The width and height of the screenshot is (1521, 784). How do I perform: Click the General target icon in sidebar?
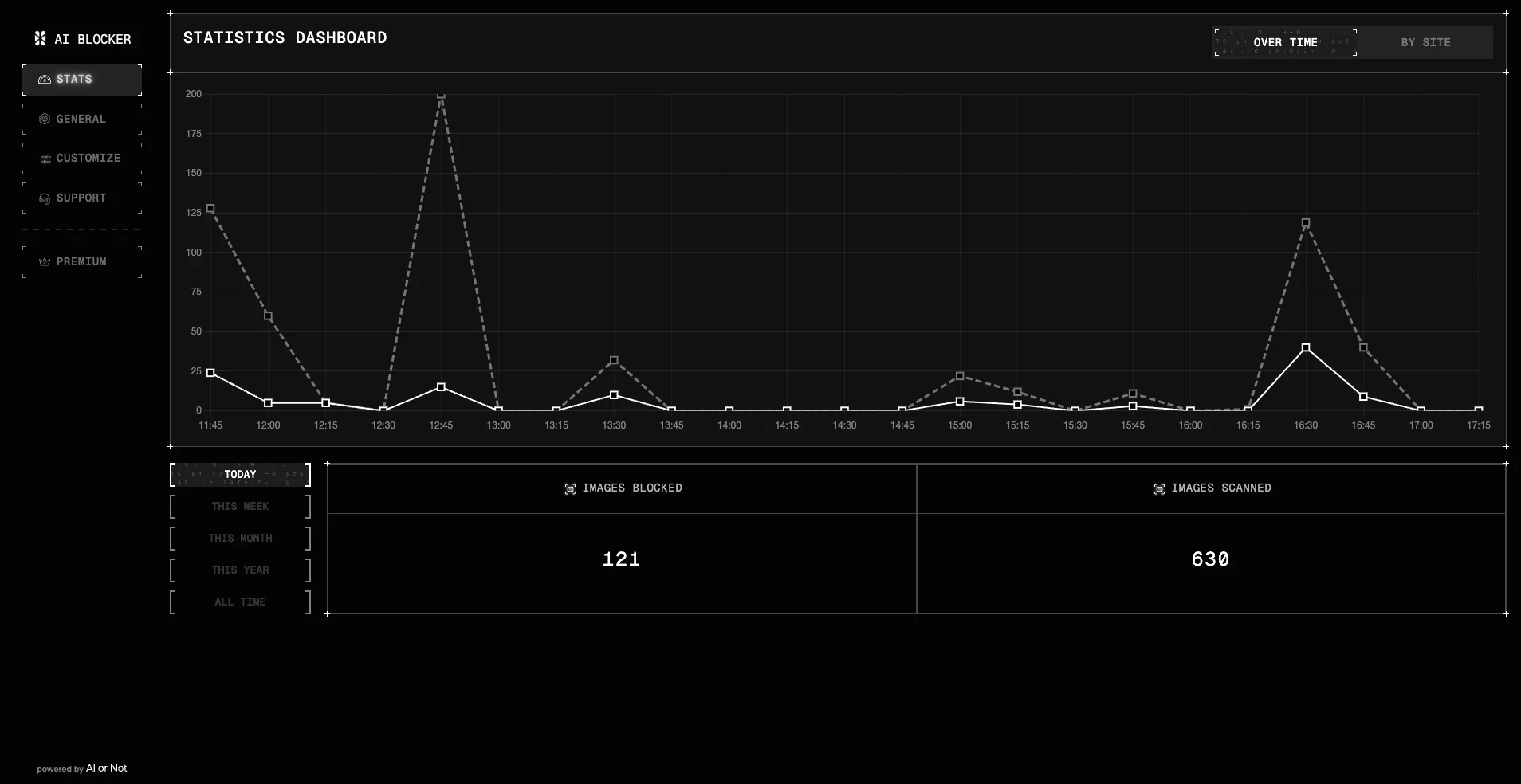[44, 119]
